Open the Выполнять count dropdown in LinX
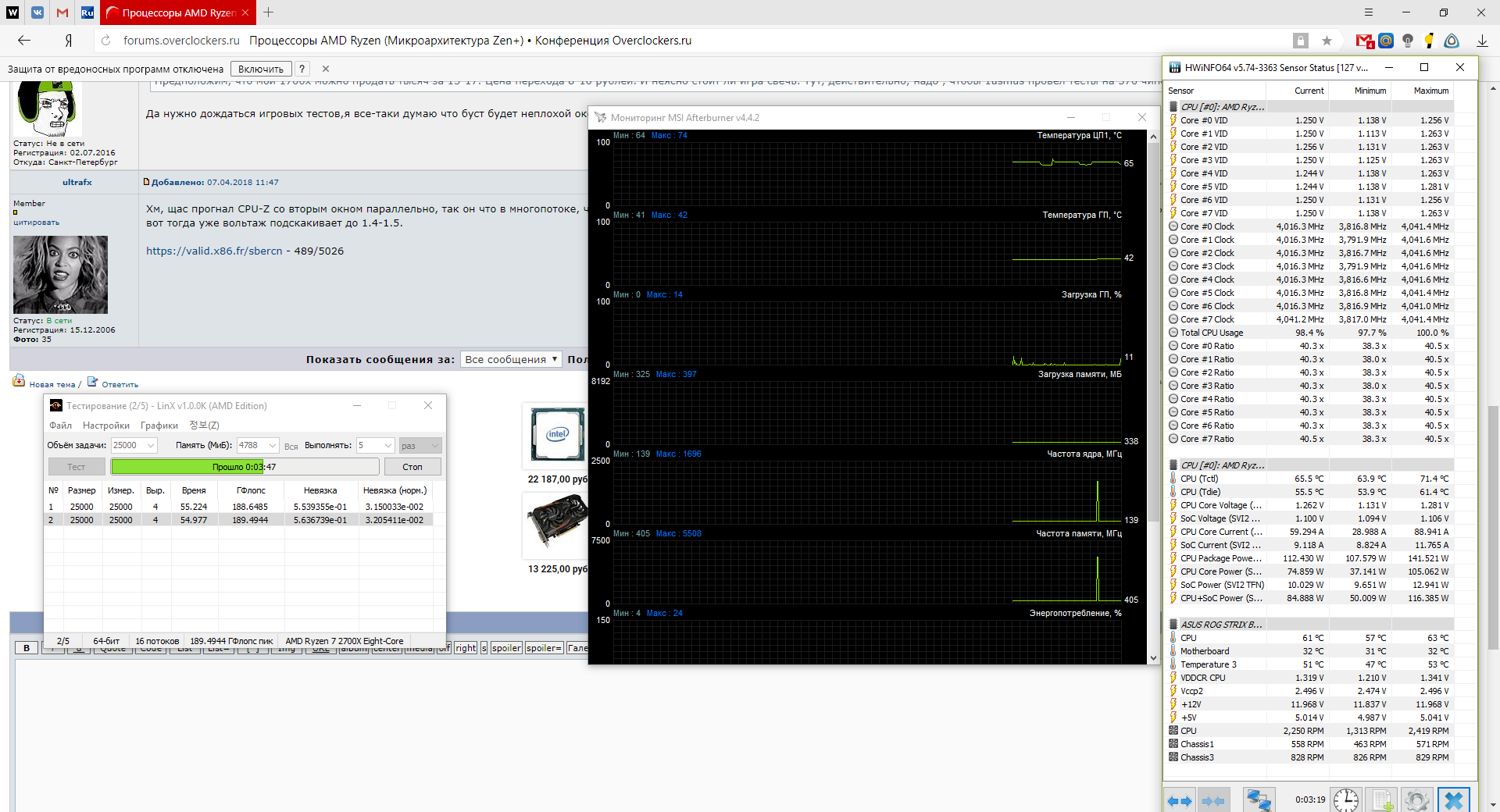Image resolution: width=1500 pixels, height=812 pixels. [x=387, y=445]
